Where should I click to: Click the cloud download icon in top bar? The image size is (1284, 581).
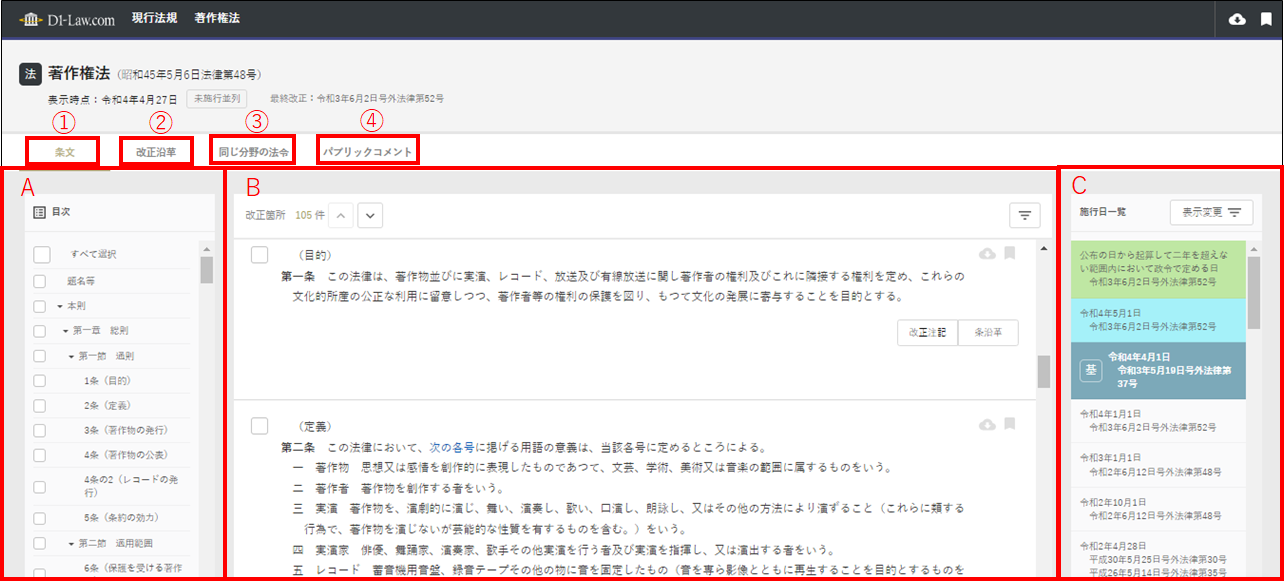click(x=1237, y=19)
